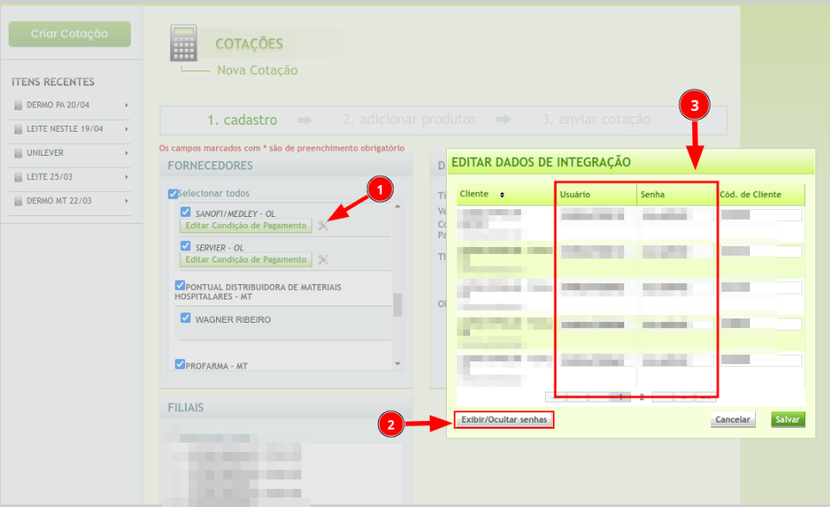Click the Exibir/Ocultar senhas button
Image resolution: width=830 pixels, height=507 pixels.
504,420
